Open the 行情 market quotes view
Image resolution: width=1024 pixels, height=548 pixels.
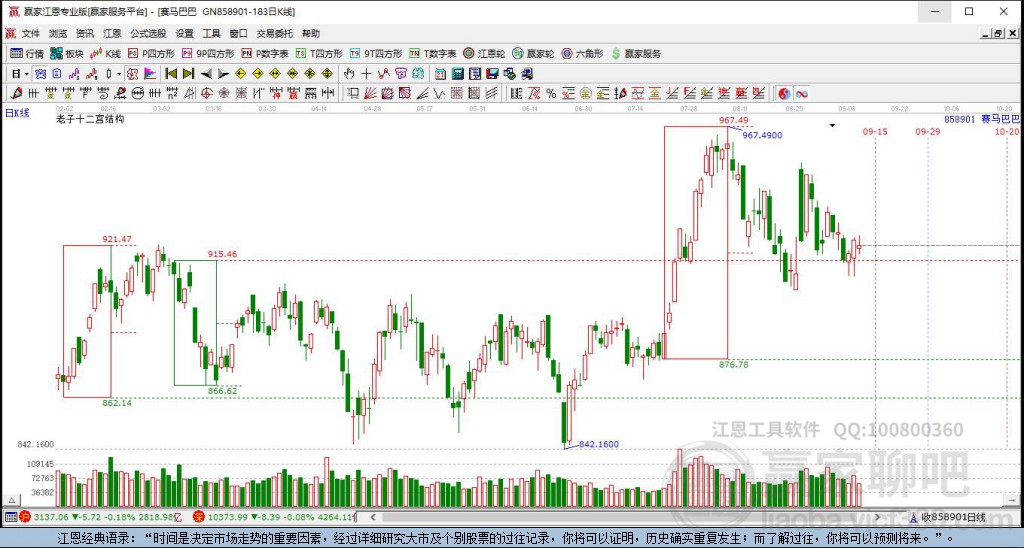pos(27,54)
